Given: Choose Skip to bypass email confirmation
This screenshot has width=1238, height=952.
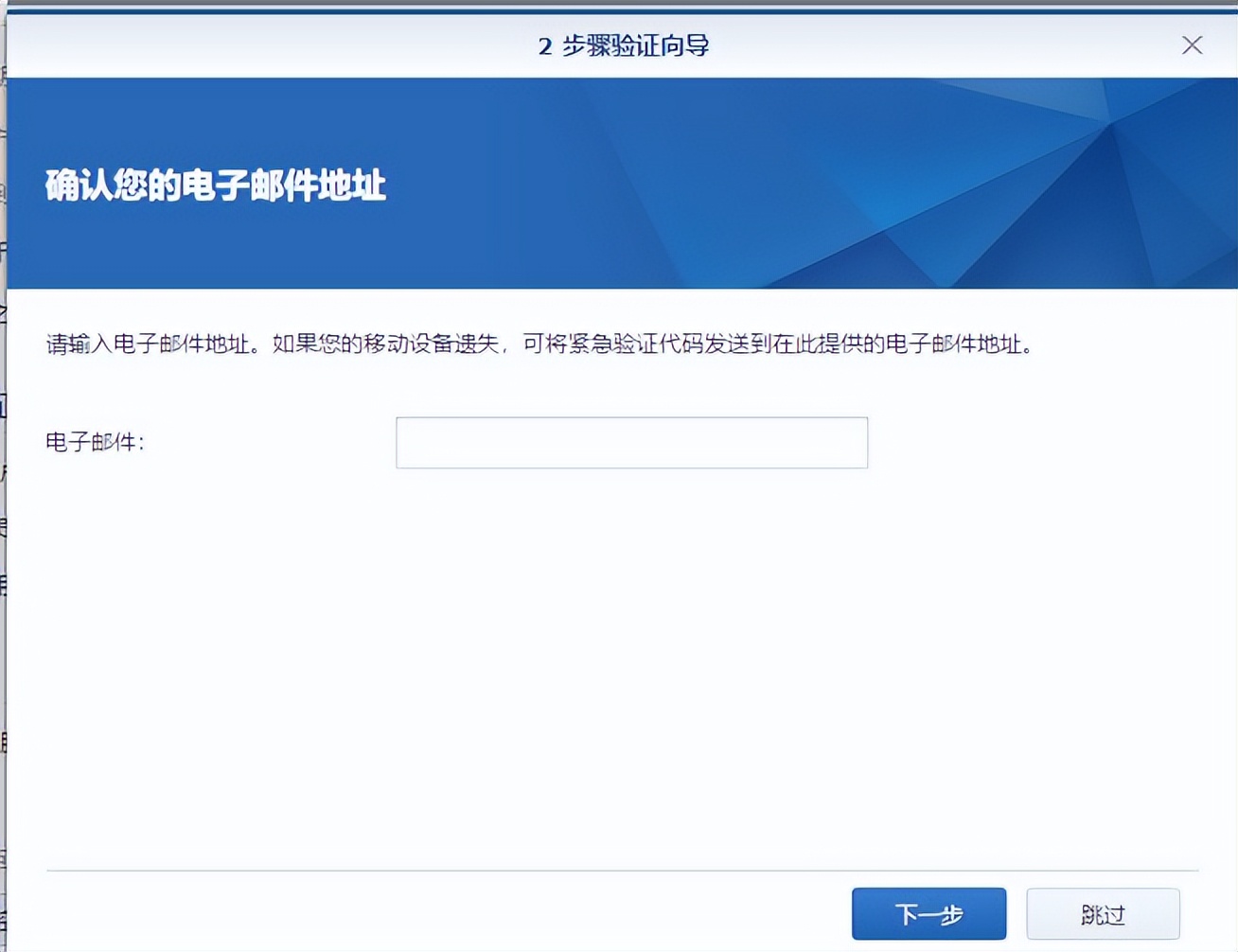Looking at the screenshot, I should coord(1105,912).
